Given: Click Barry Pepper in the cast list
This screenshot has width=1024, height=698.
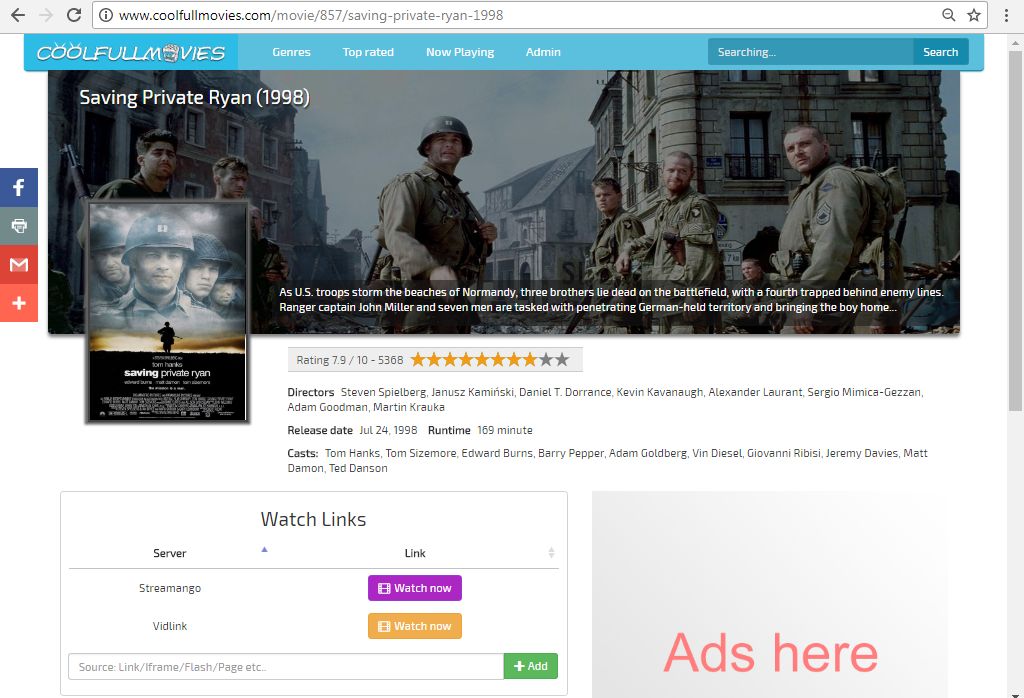Looking at the screenshot, I should tap(571, 453).
